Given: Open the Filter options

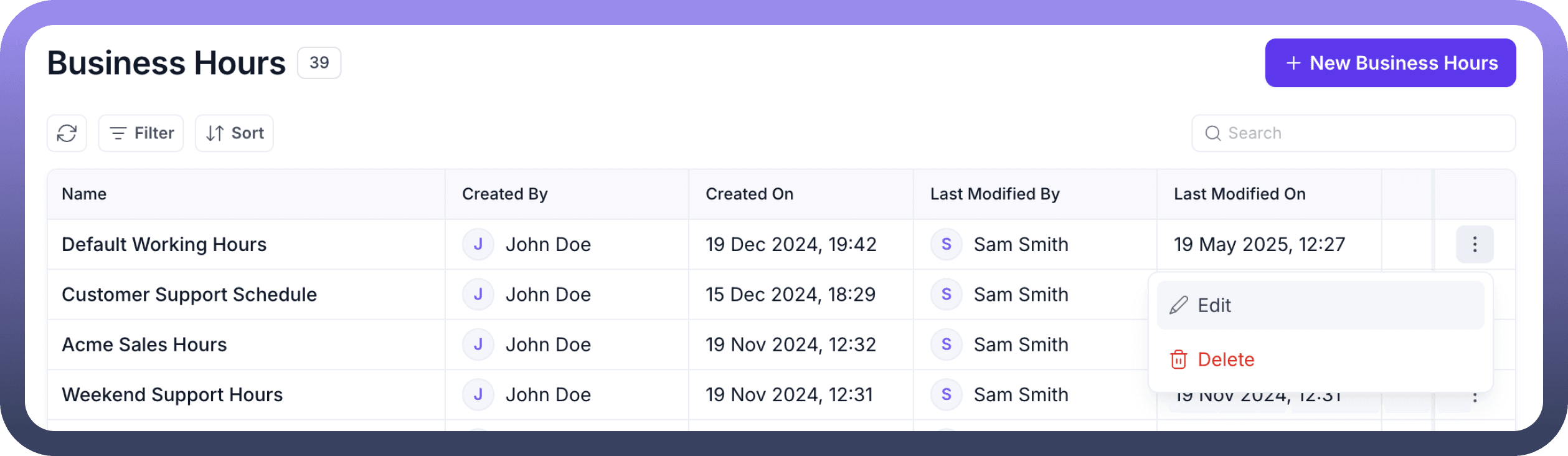Looking at the screenshot, I should pyautogui.click(x=141, y=133).
